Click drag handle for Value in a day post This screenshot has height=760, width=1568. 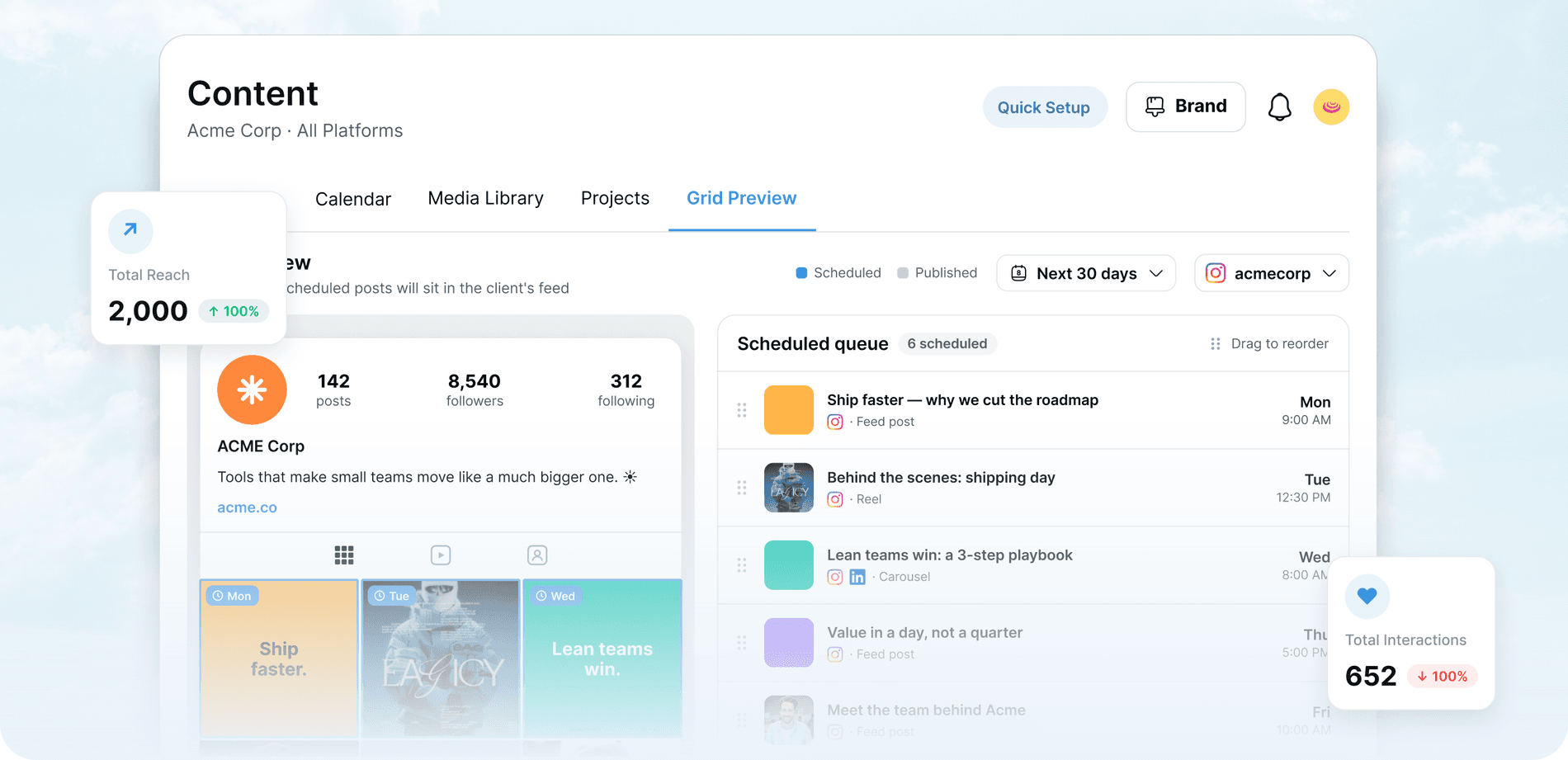click(742, 643)
